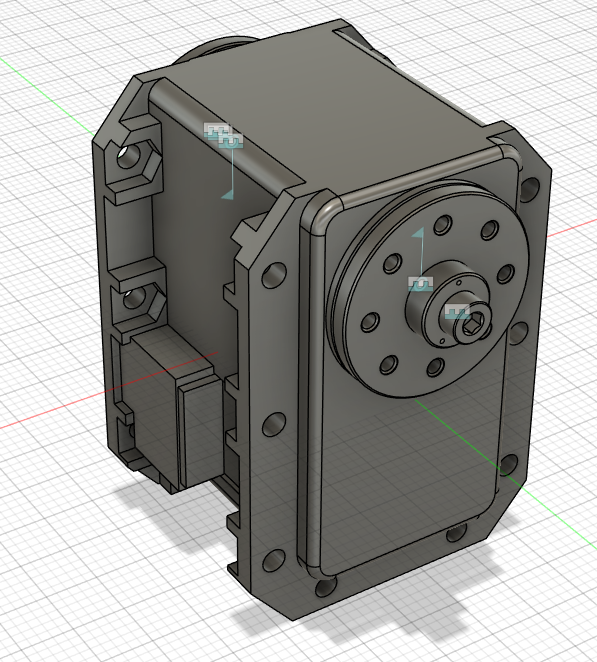Select the rigid joint glyph on the center screw

tap(457, 312)
